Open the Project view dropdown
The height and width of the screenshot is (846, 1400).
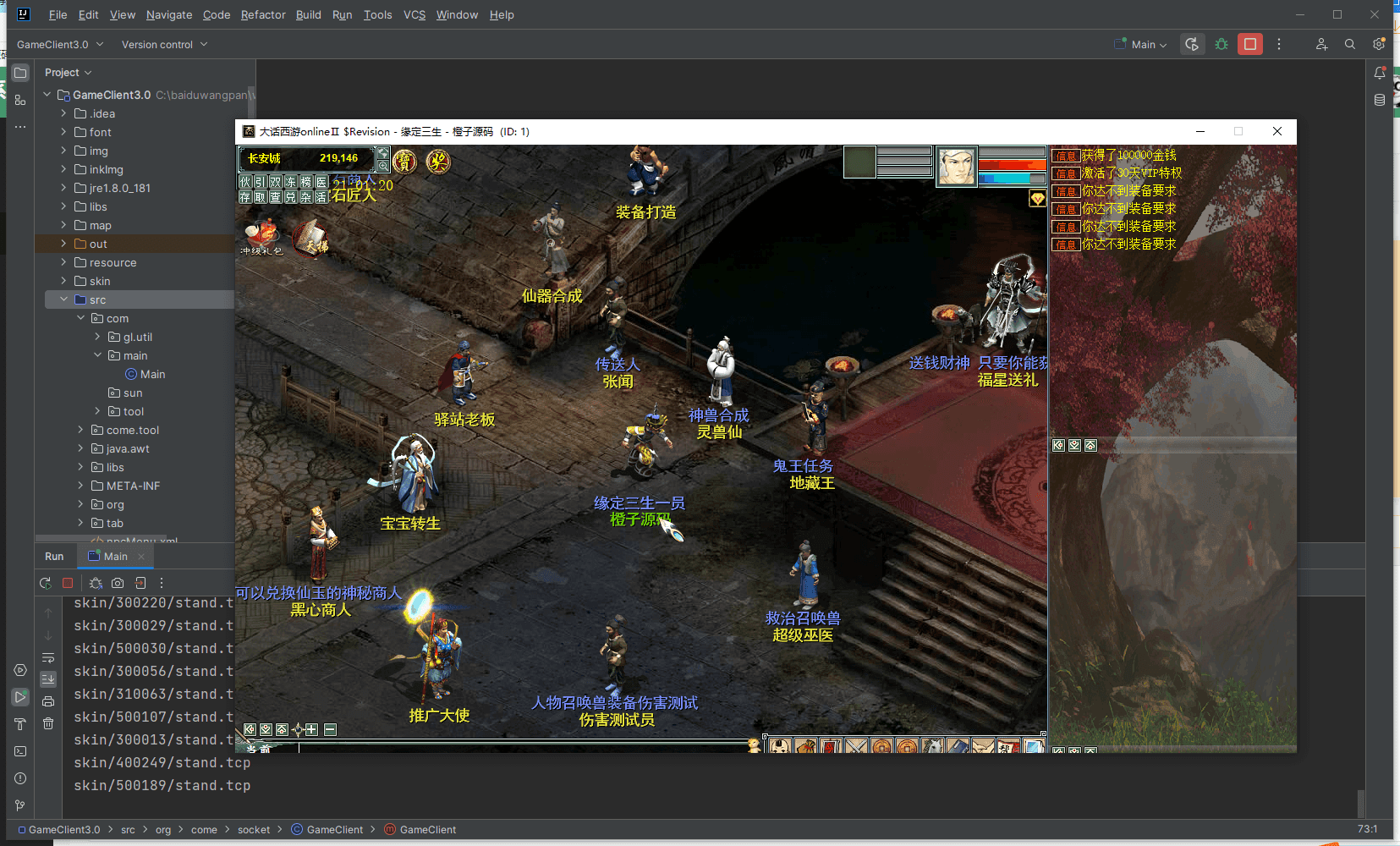(69, 73)
